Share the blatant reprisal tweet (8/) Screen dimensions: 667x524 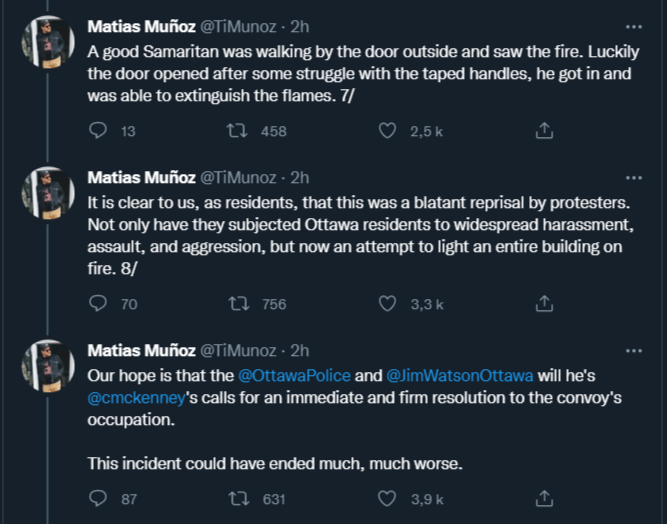[543, 304]
